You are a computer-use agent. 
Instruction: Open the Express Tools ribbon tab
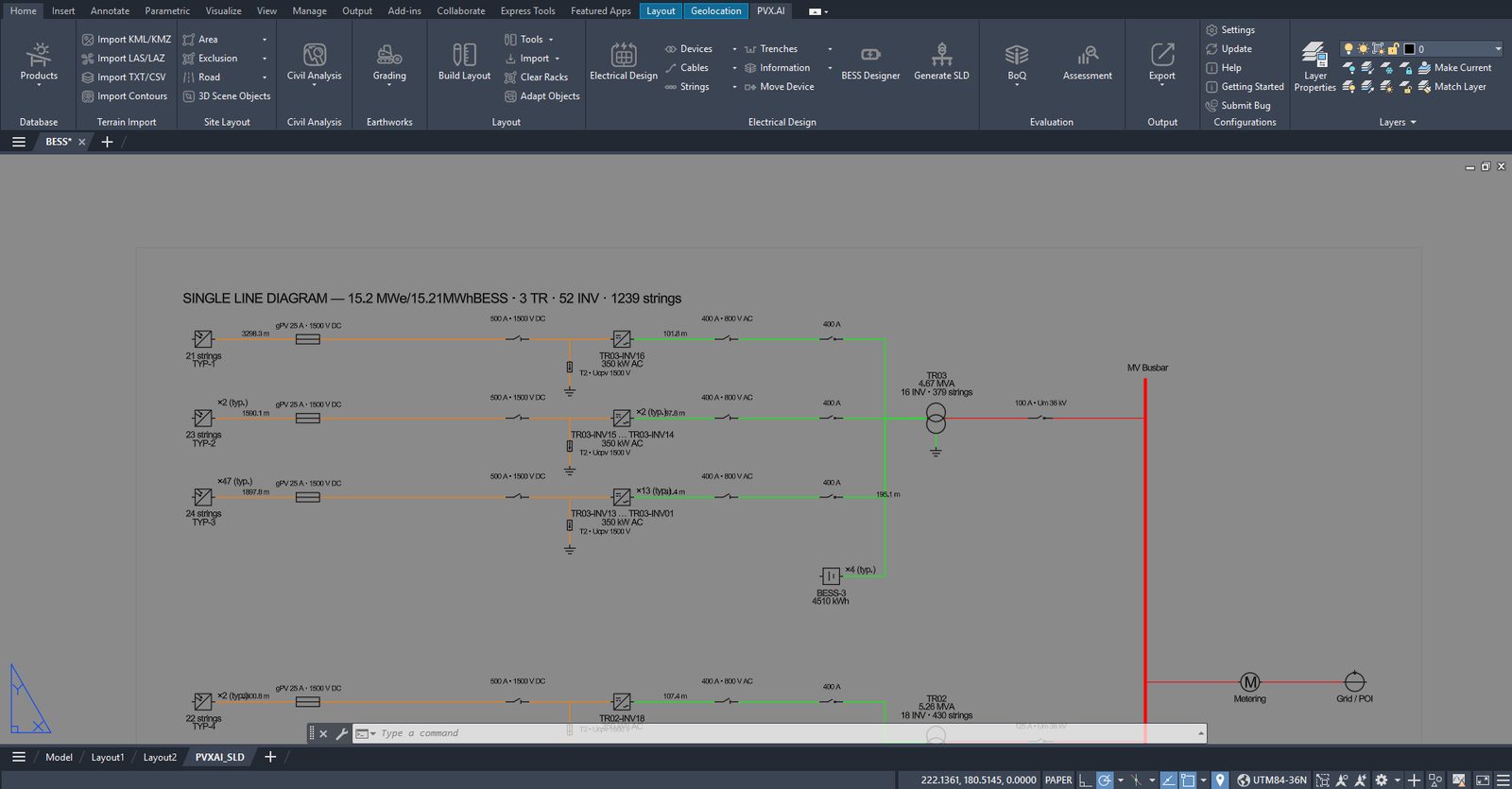(527, 10)
